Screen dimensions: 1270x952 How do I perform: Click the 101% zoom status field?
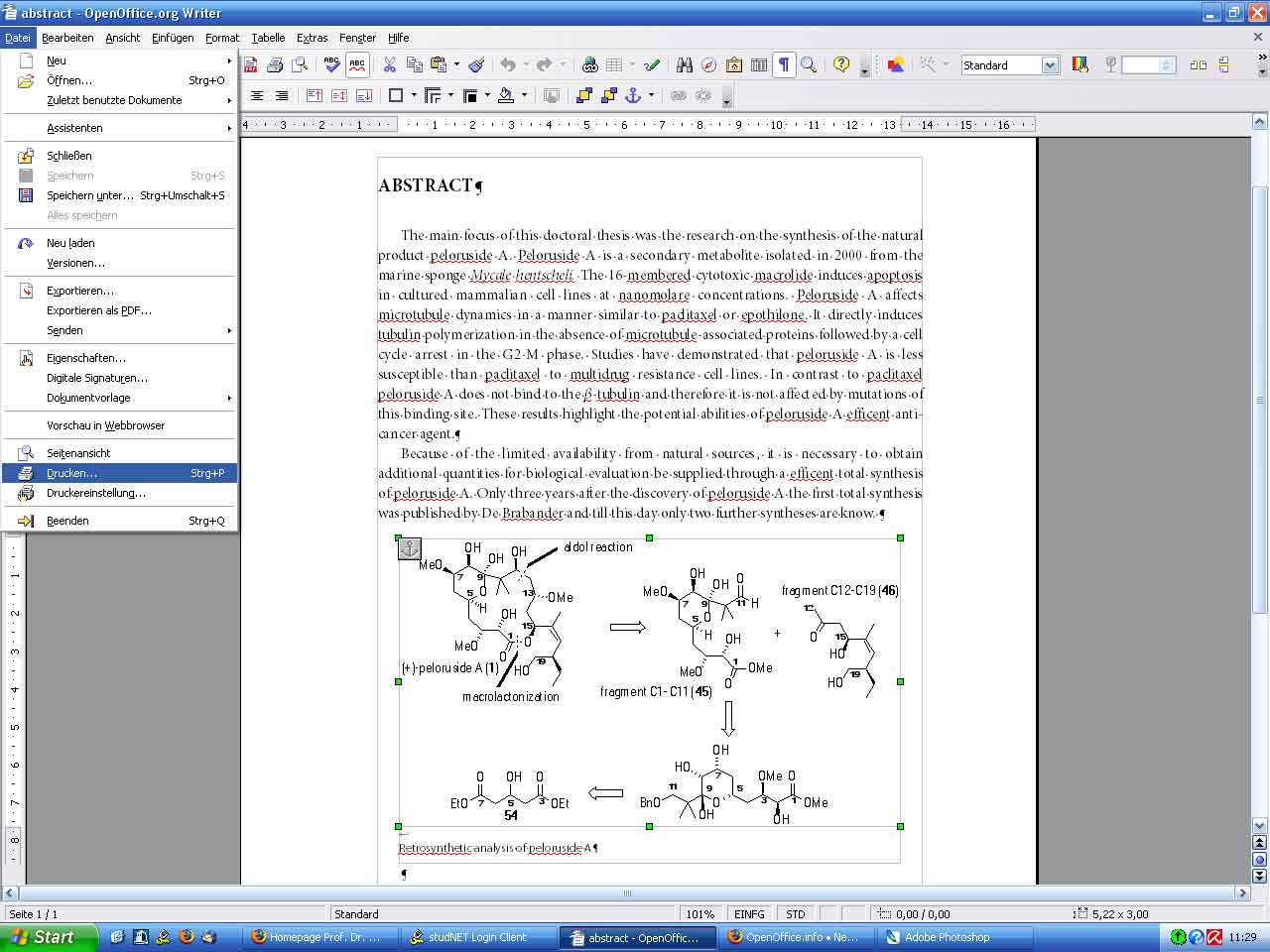click(x=700, y=914)
